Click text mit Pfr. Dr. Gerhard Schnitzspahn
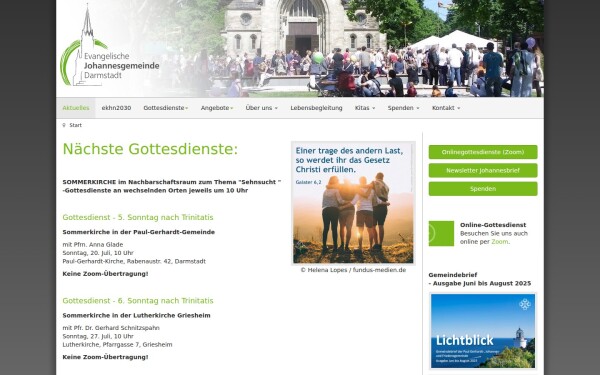Screen dimensions: 600x375 click(111, 328)
